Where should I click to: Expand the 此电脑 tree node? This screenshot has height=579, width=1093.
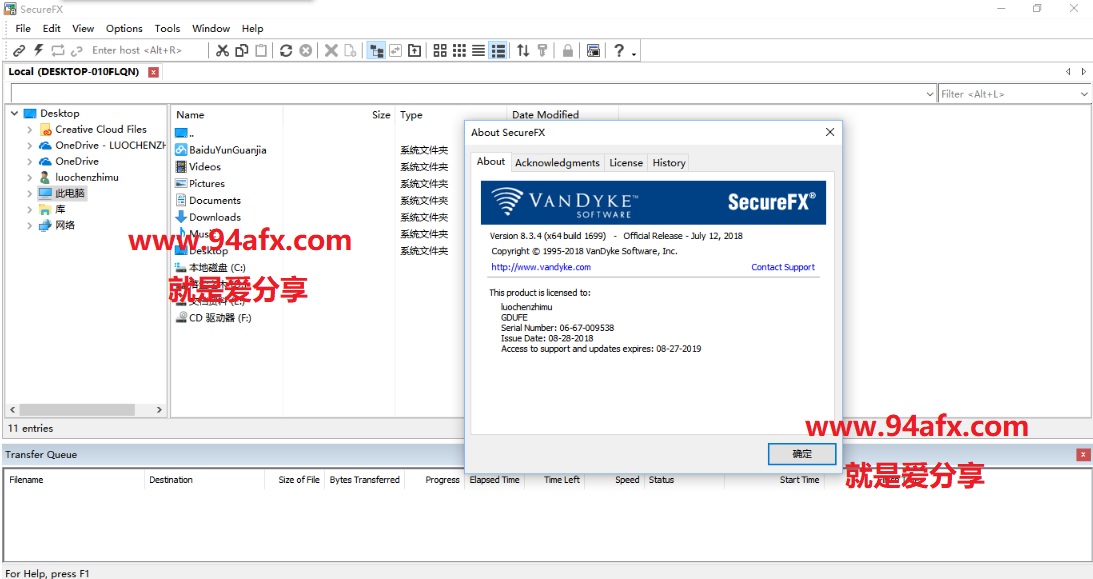click(x=29, y=193)
